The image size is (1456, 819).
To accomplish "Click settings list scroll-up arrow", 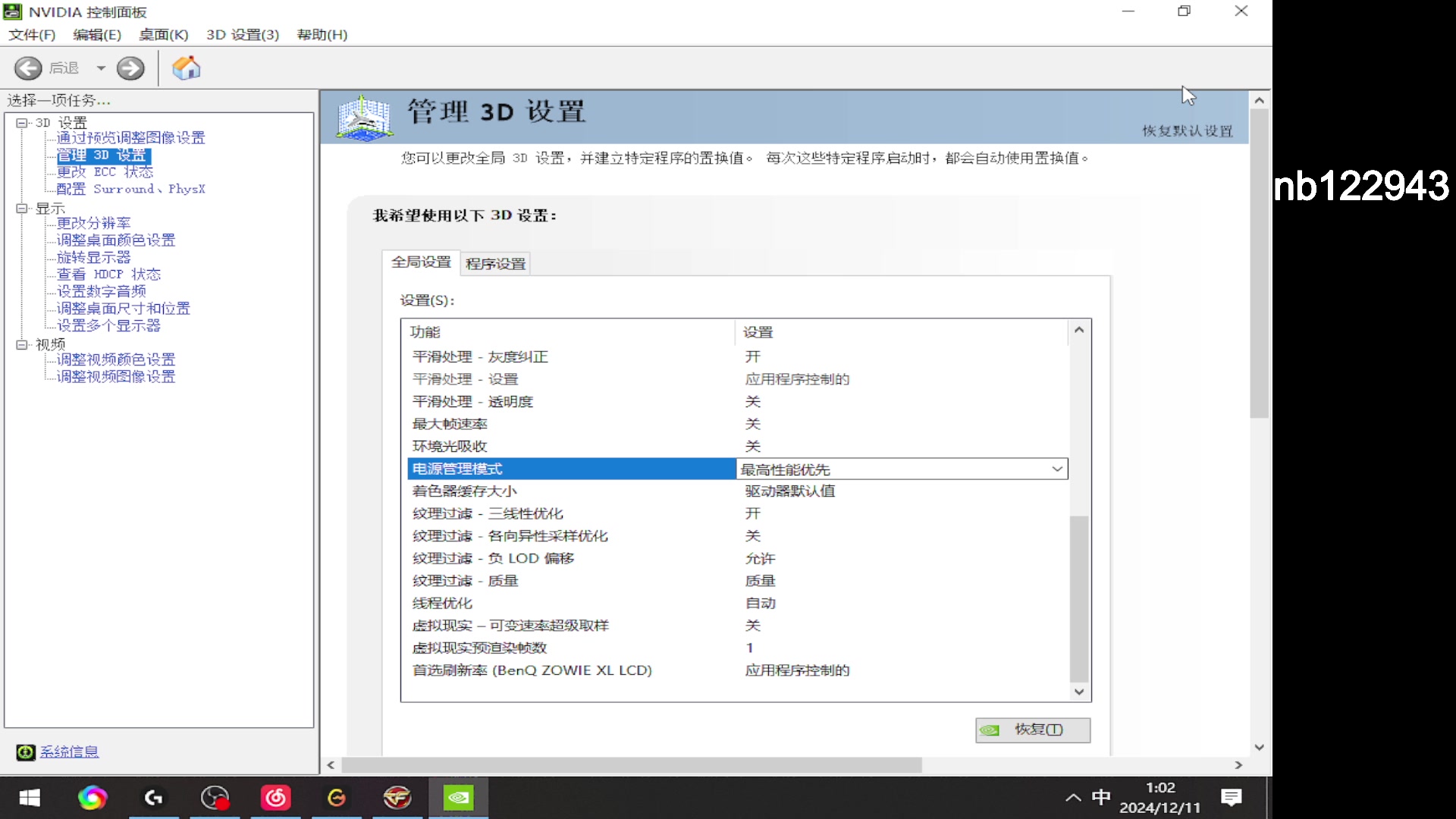I will coord(1079,330).
